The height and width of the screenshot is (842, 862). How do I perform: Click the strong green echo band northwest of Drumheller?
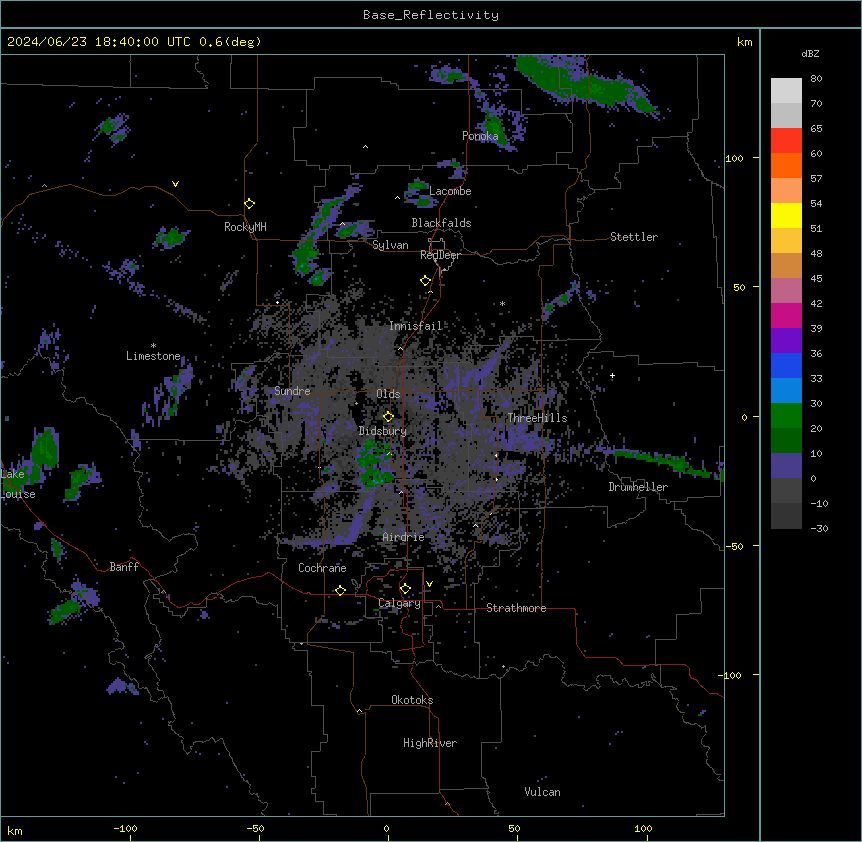point(660,461)
